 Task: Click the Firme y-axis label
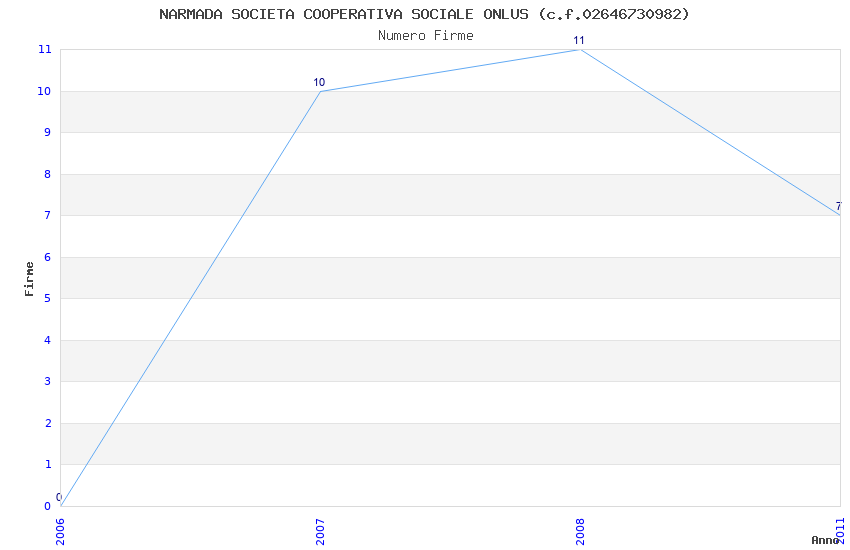[29, 279]
